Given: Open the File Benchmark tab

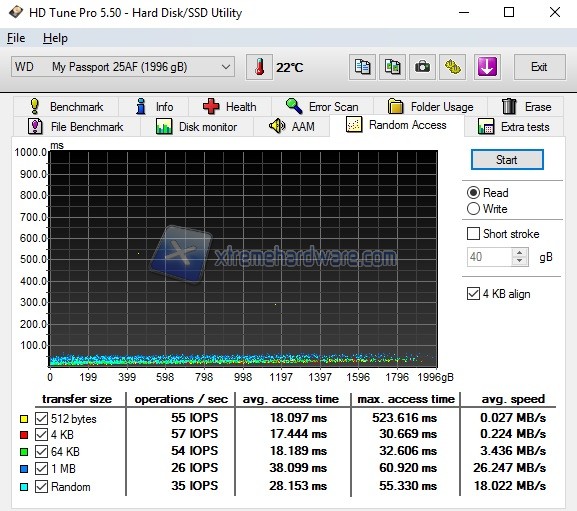Looking at the screenshot, I should coord(77,127).
